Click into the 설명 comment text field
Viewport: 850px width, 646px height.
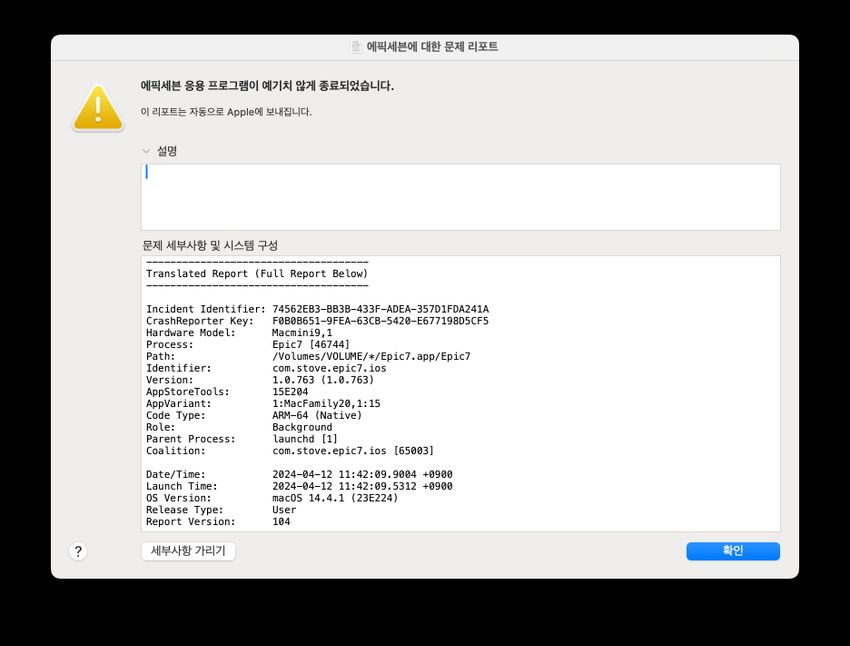[461, 197]
